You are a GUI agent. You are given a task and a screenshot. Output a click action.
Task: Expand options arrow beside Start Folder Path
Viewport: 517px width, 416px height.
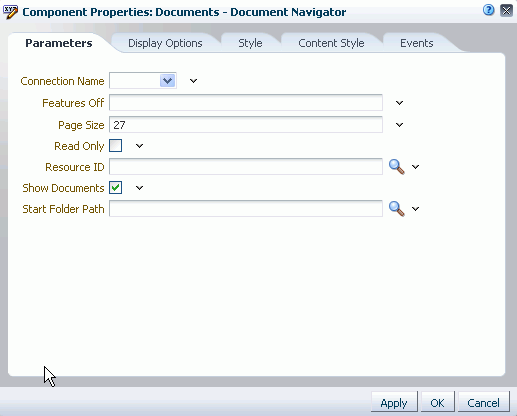coord(415,209)
